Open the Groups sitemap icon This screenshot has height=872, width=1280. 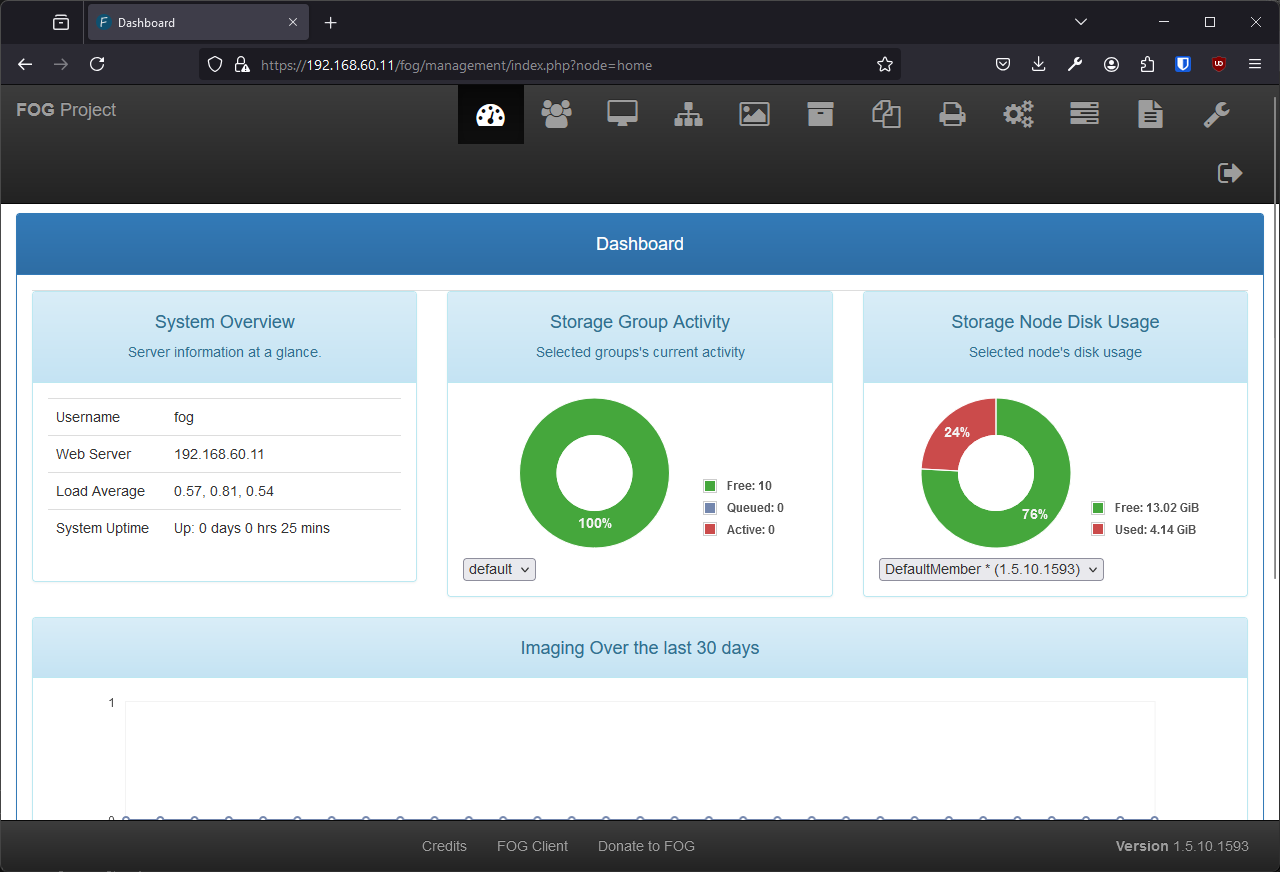click(688, 114)
